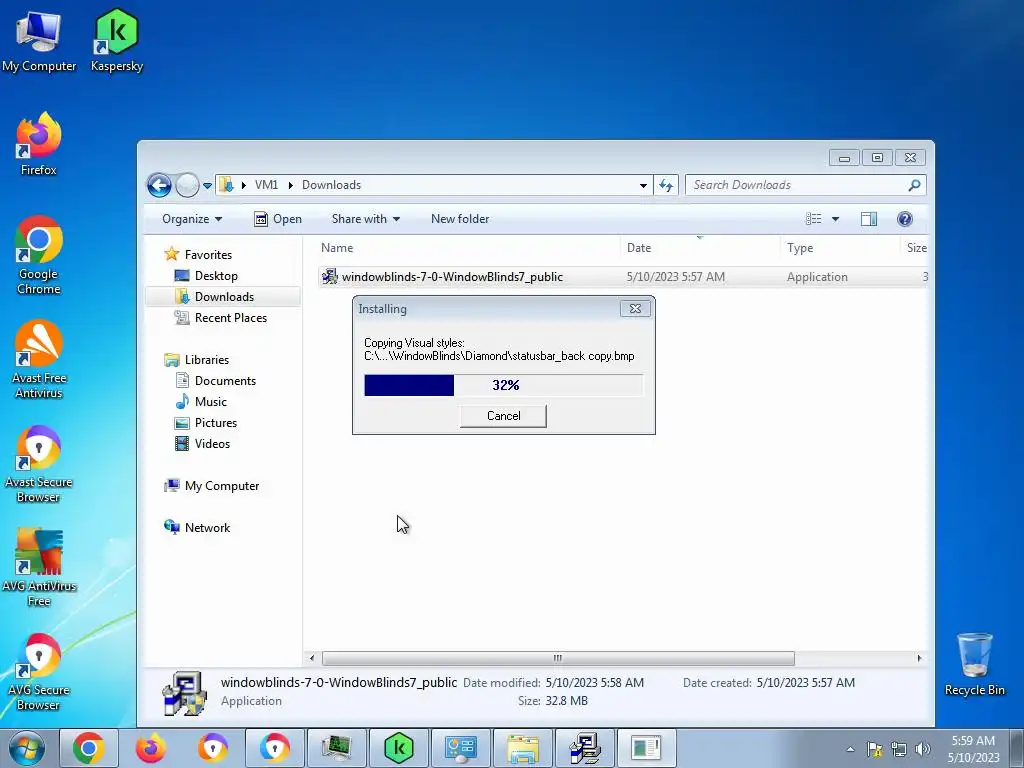
Task: Open Explorer help button
Action: pyautogui.click(x=904, y=219)
